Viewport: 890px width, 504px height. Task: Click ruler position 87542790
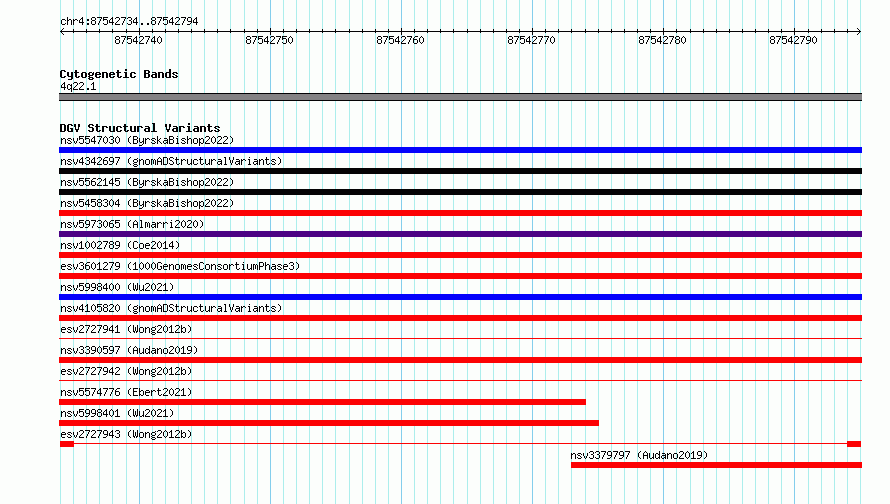[x=794, y=40]
